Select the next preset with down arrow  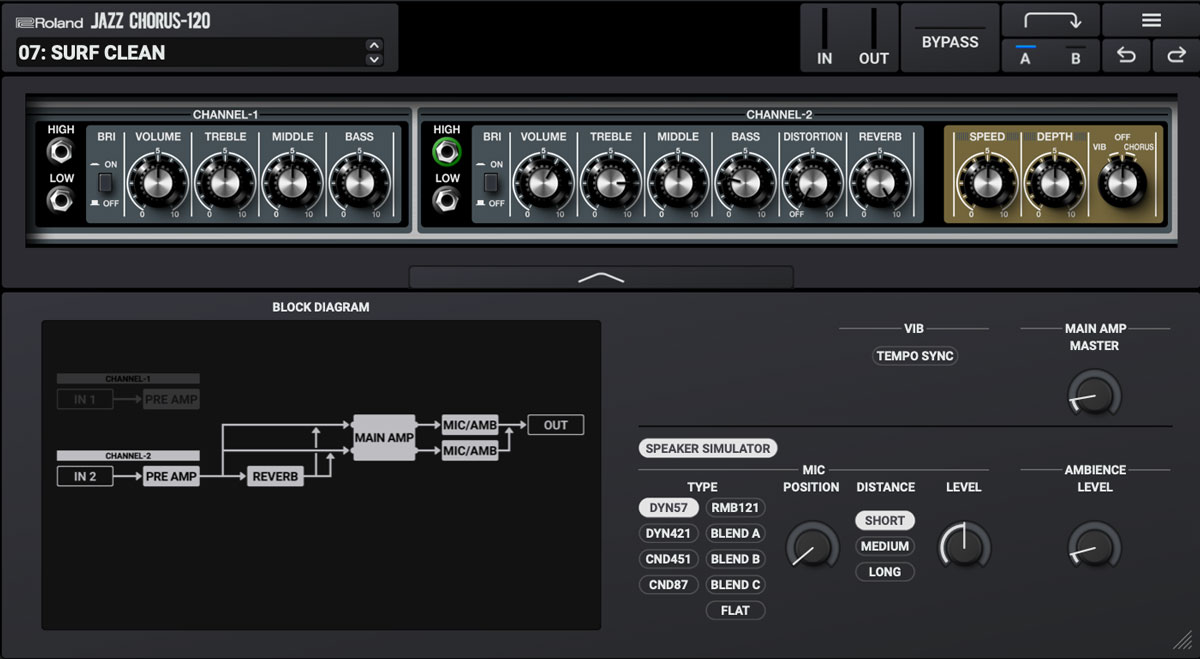(374, 59)
